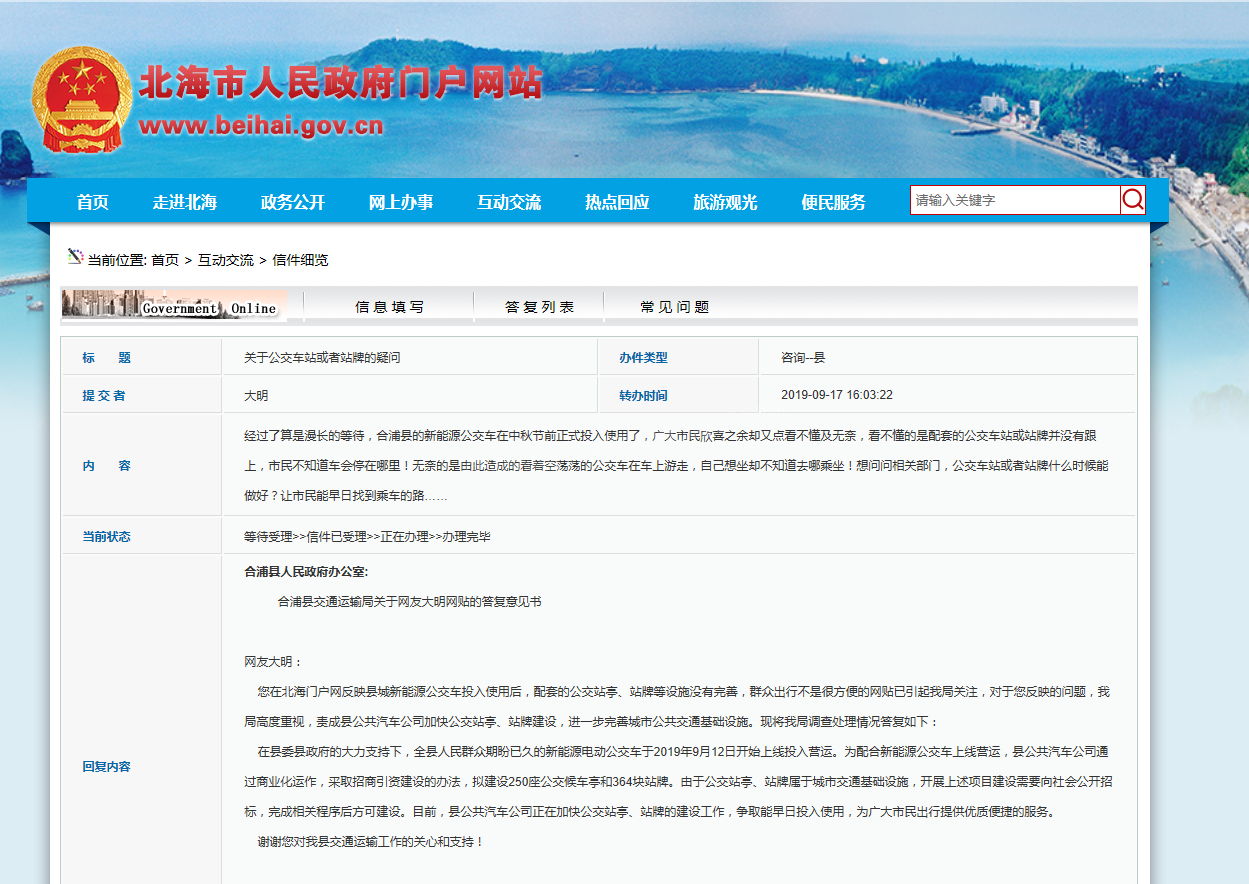Select the 互动交流 menu item
Image resolution: width=1249 pixels, height=884 pixels.
[x=510, y=201]
